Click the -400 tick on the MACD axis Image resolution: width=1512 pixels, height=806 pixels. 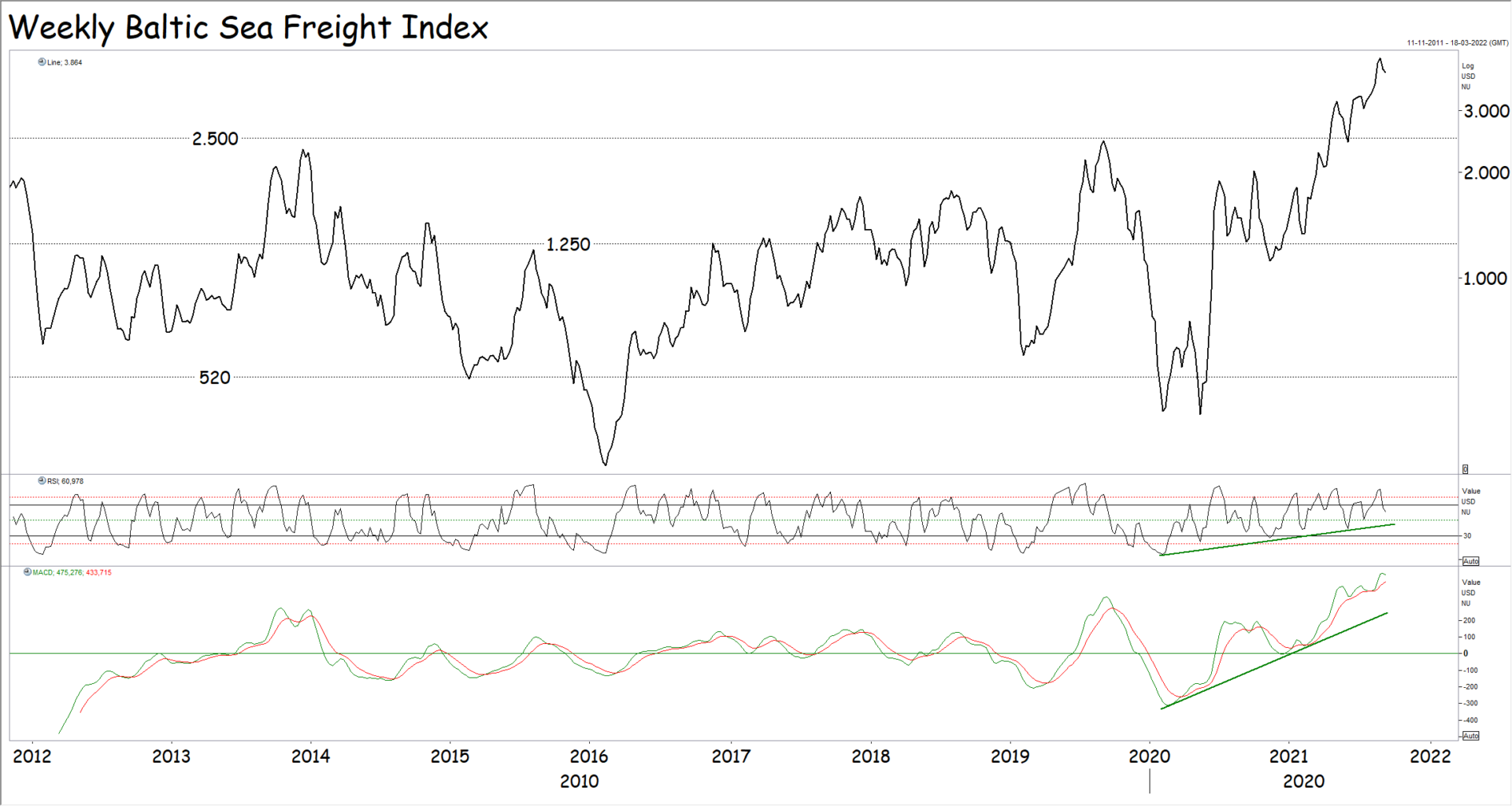pyautogui.click(x=1469, y=720)
